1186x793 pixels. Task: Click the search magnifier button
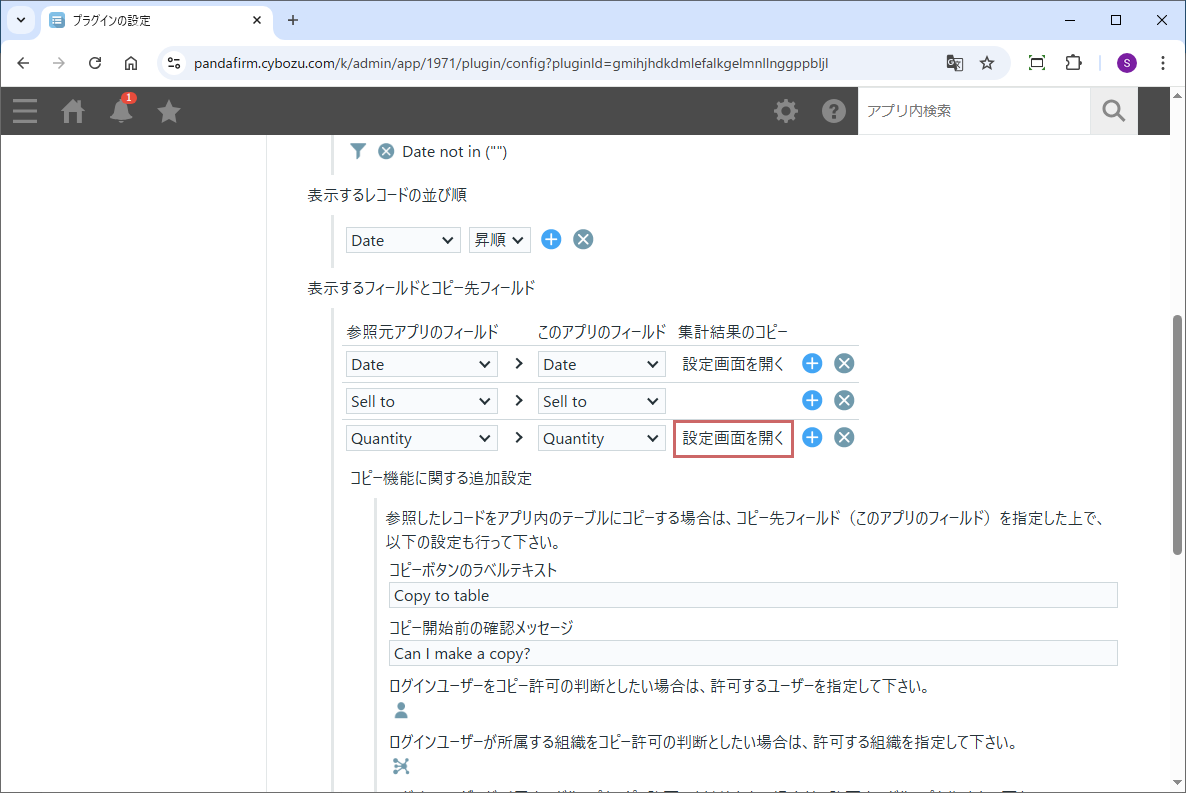[x=1114, y=111]
